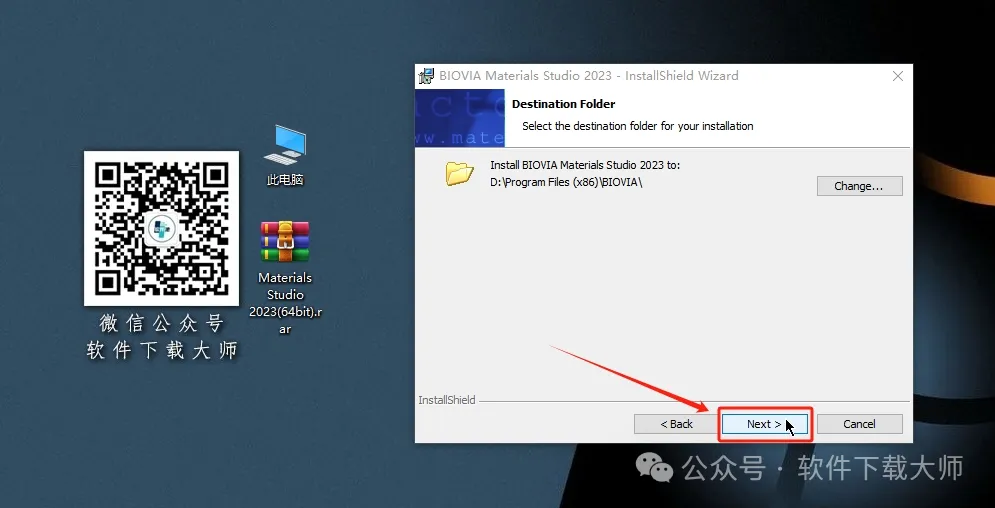
Task: Select the Materials Studio 2023 rar archive icon
Action: pos(285,242)
